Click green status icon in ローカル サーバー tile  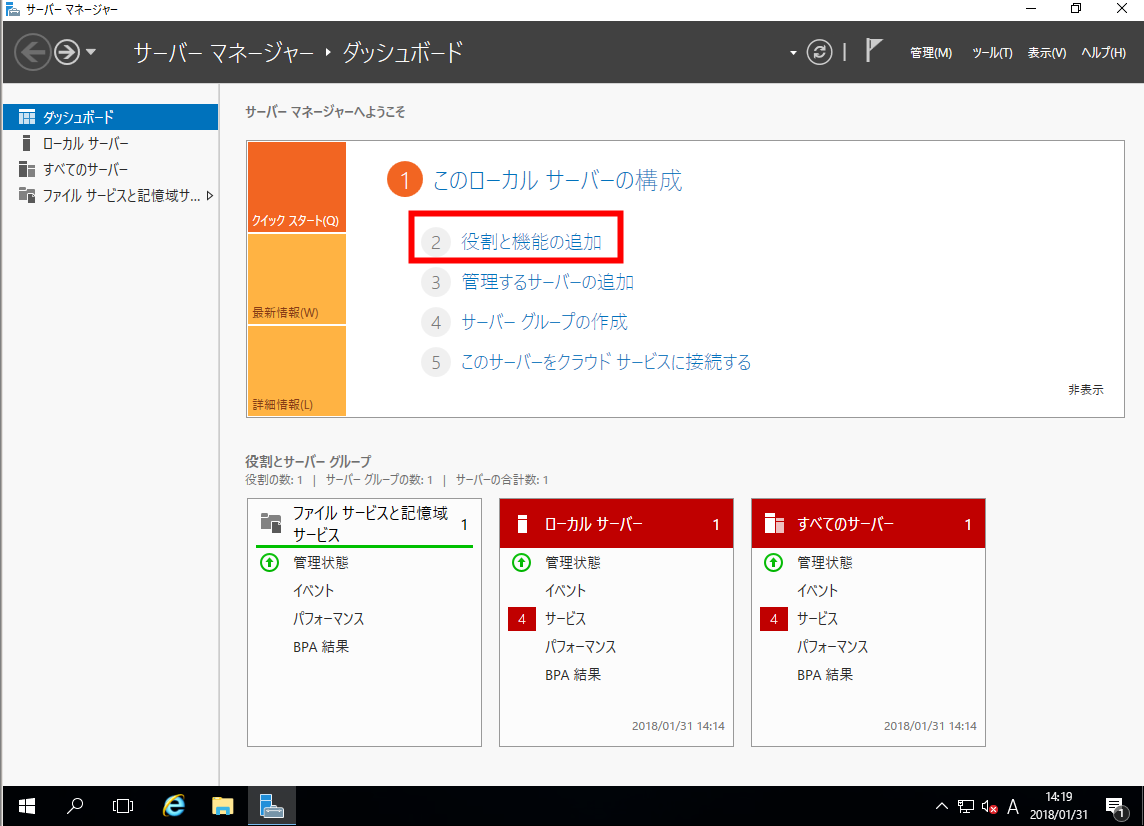[521, 563]
